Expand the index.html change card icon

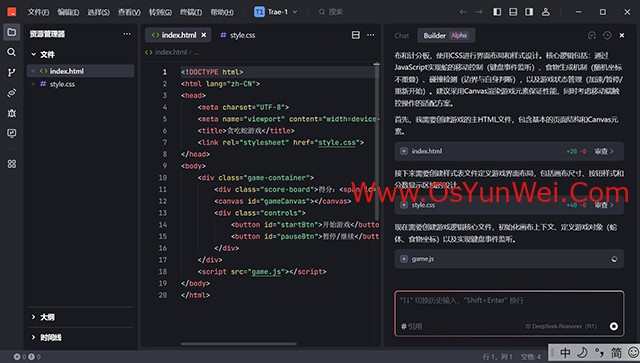pyautogui.click(x=404, y=151)
